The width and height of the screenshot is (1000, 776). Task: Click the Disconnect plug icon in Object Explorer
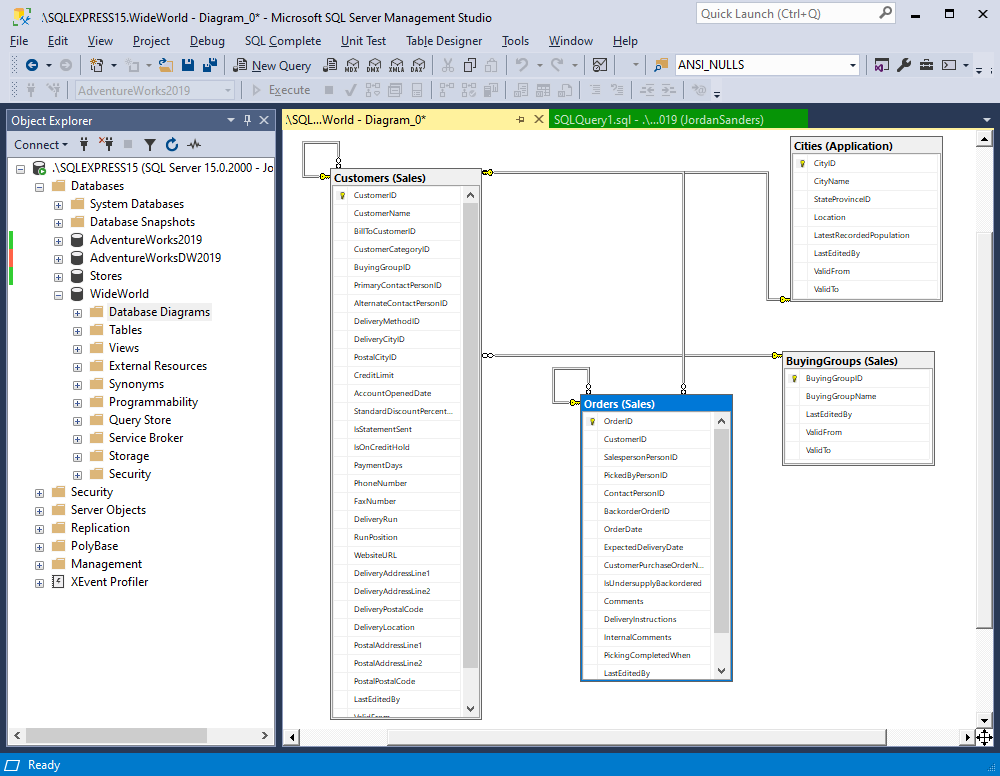(x=106, y=145)
